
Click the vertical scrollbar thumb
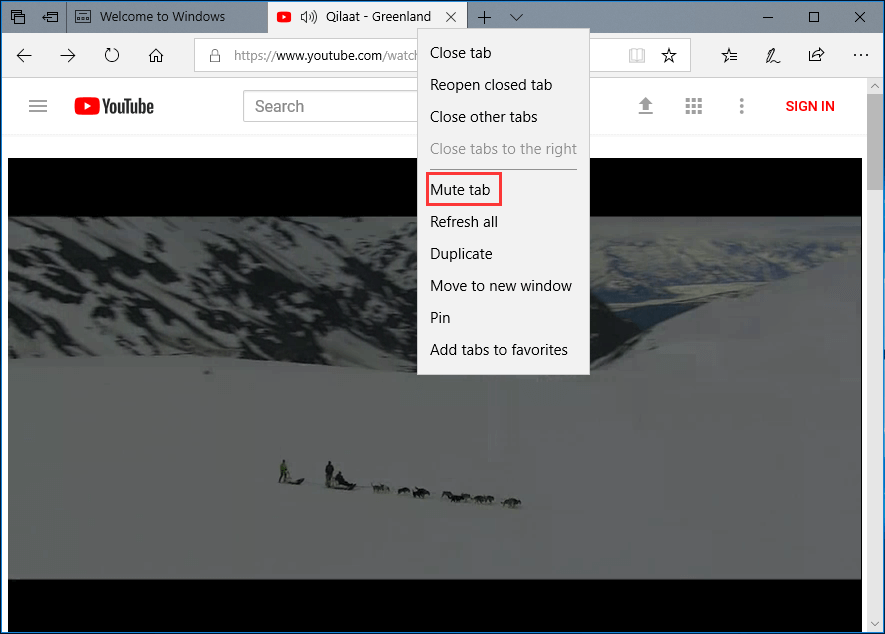coord(875,143)
